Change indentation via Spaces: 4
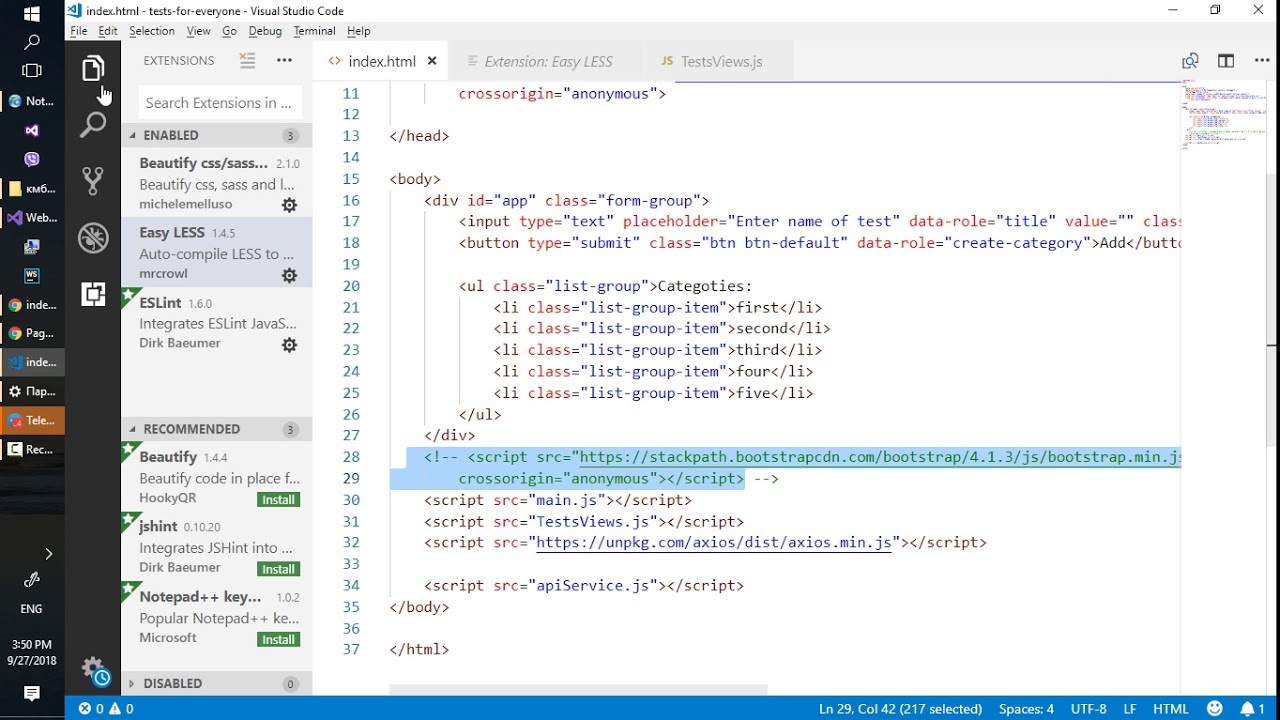1280x720 pixels. pos(1026,709)
